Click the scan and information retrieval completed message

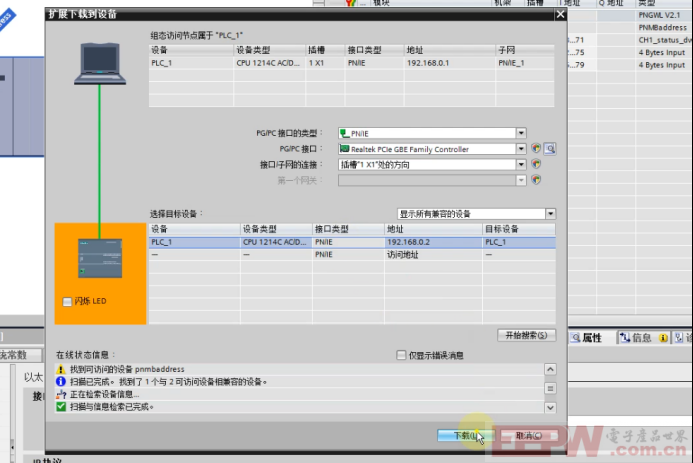pos(111,406)
